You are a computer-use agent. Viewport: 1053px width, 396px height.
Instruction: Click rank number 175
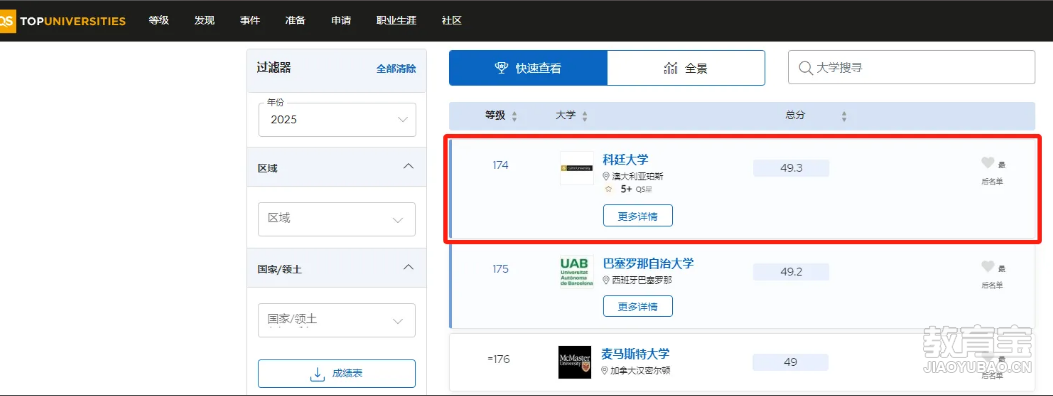500,269
